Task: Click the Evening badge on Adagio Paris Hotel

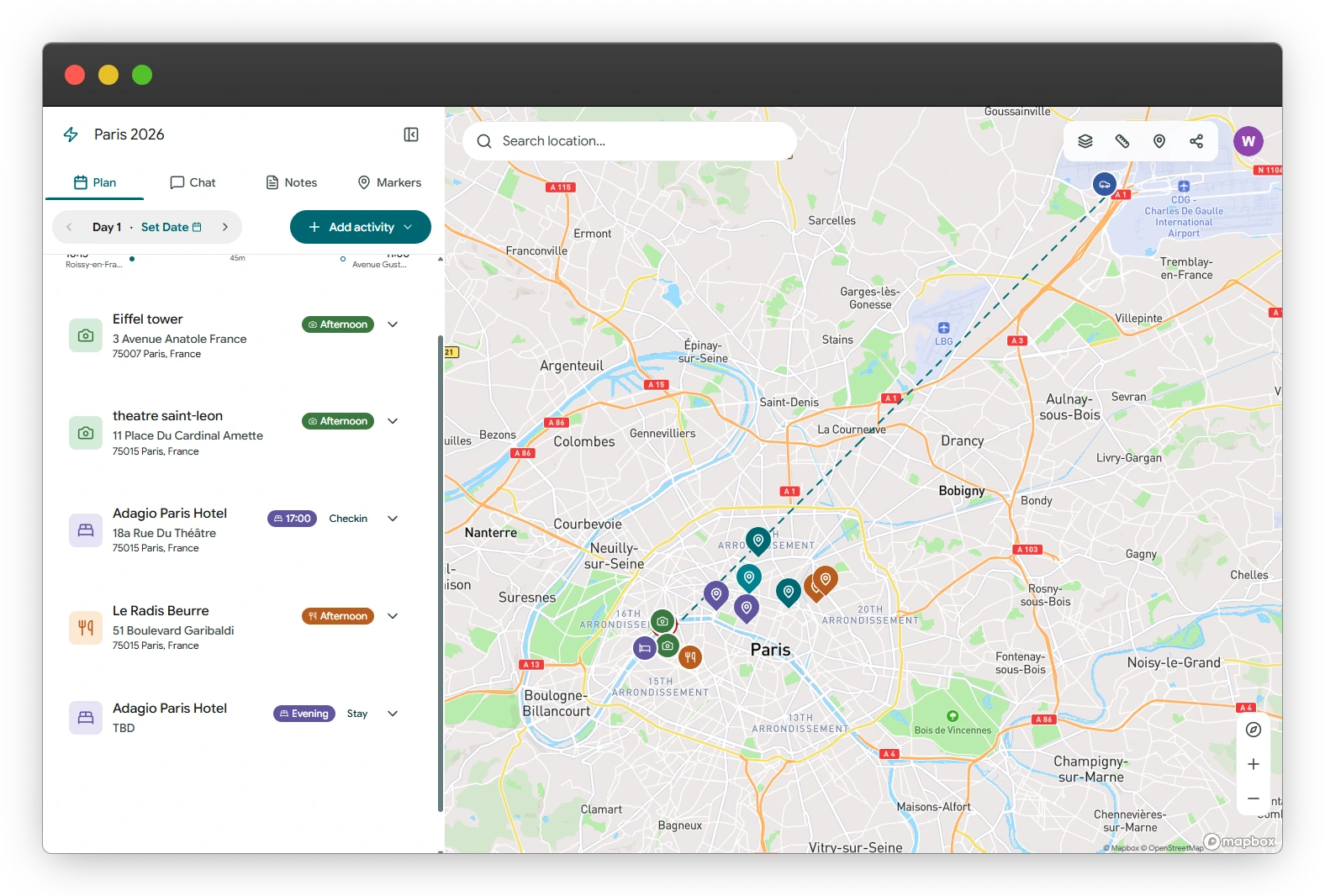Action: coord(304,714)
